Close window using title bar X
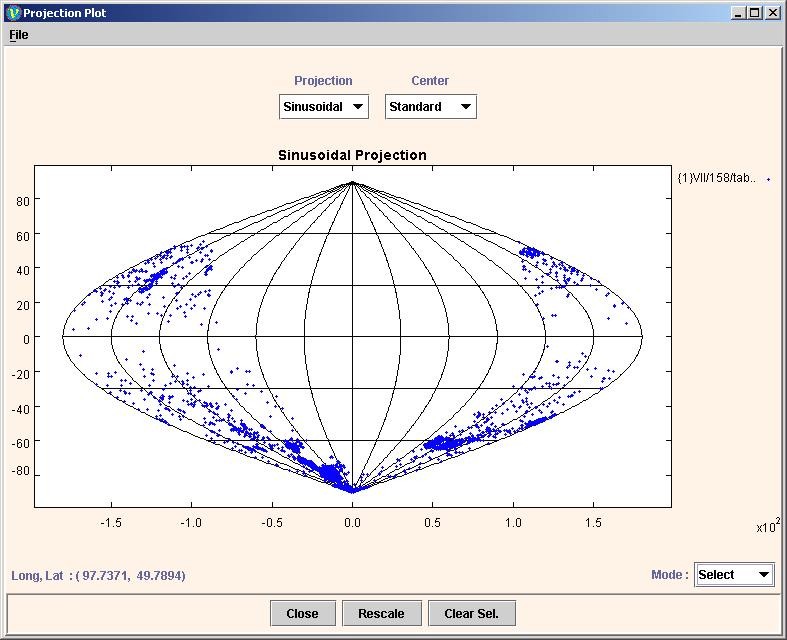787x640 pixels. pyautogui.click(x=772, y=13)
